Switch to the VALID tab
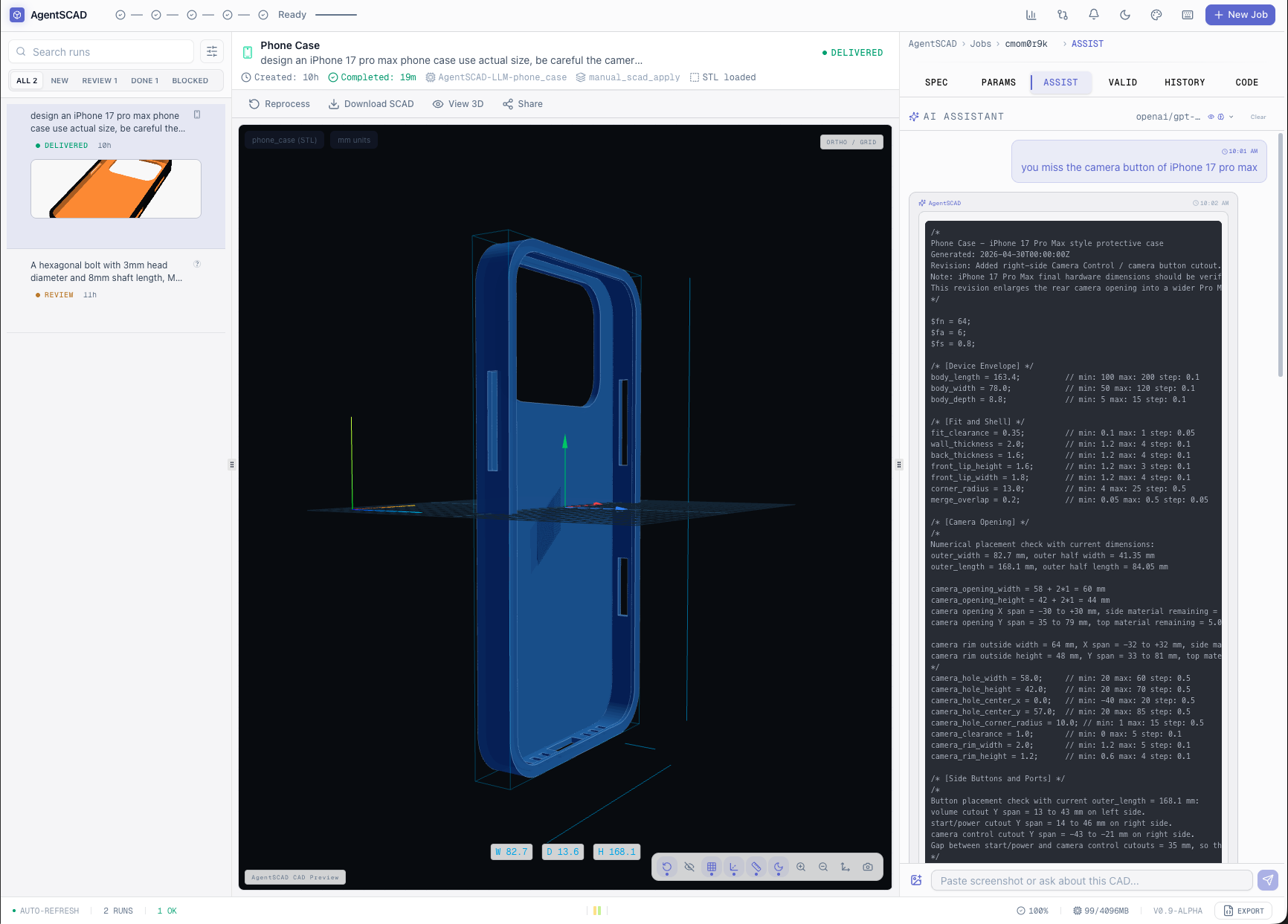The image size is (1288, 924). [x=1122, y=83]
